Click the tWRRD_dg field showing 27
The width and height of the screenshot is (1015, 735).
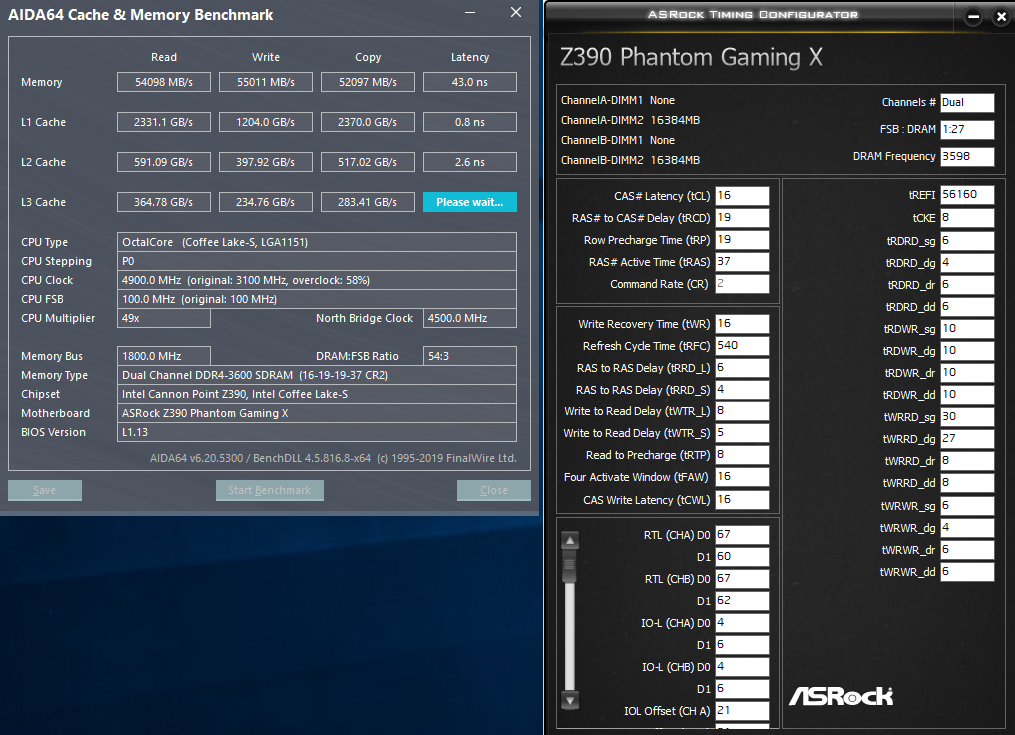[967, 439]
